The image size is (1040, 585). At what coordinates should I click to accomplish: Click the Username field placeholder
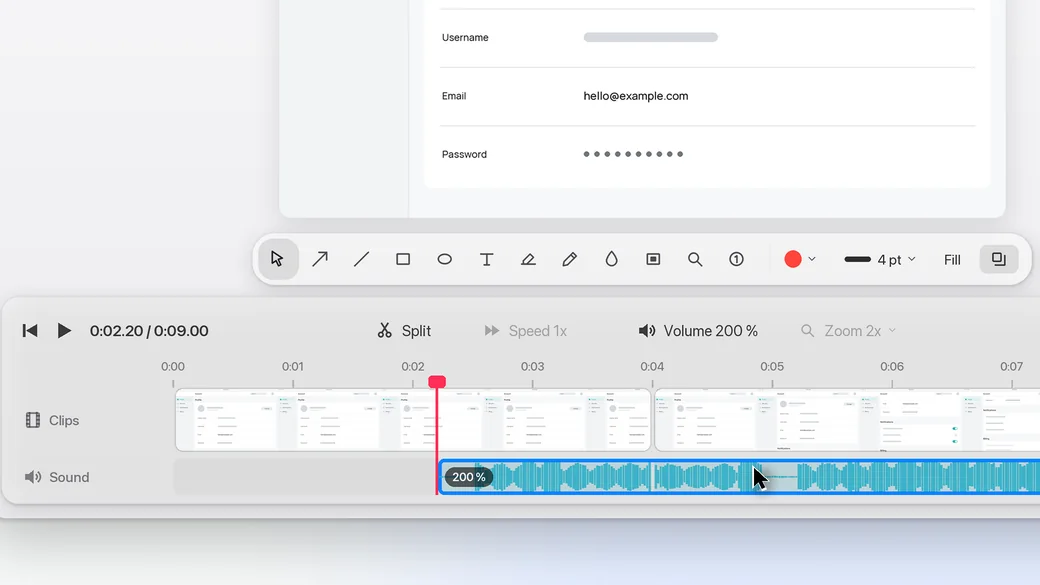click(651, 37)
